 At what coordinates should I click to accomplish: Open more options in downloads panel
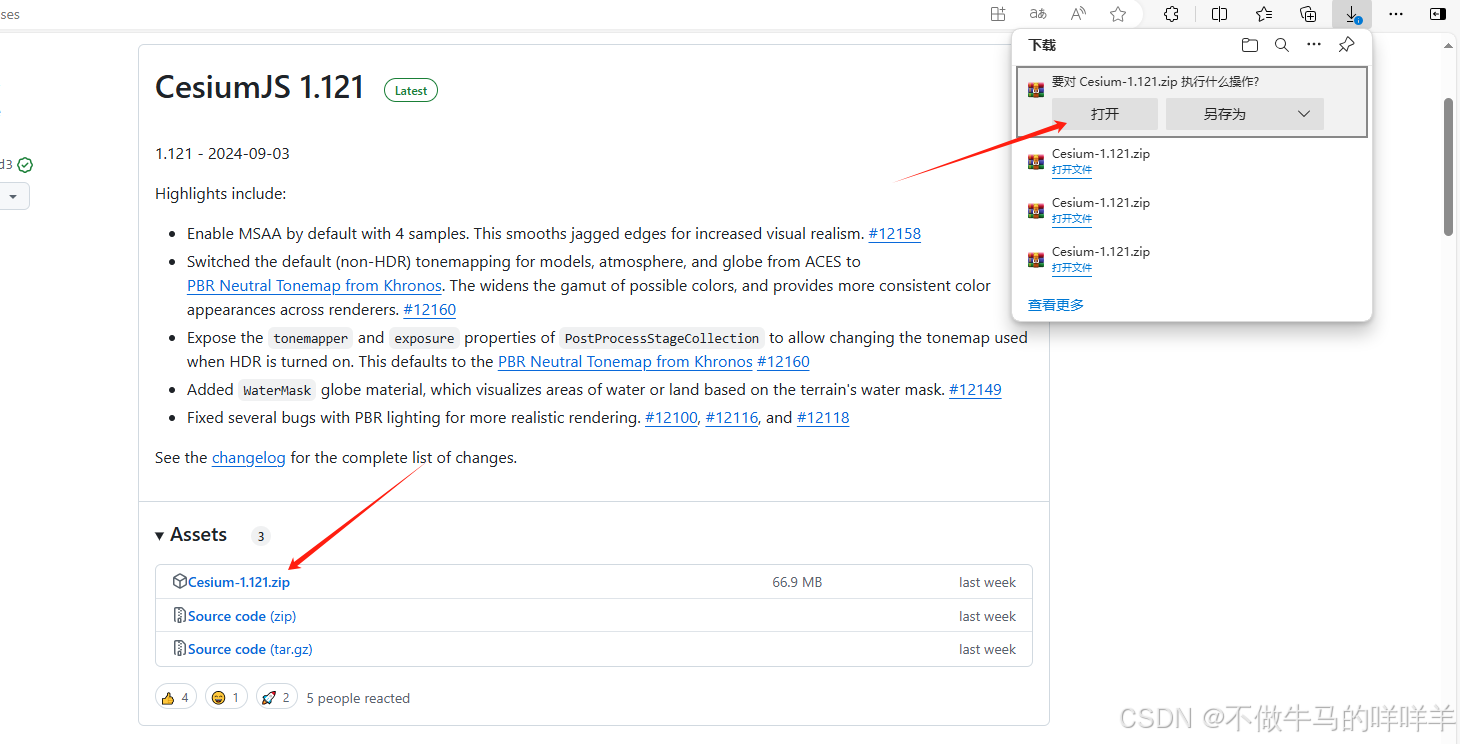[1314, 45]
